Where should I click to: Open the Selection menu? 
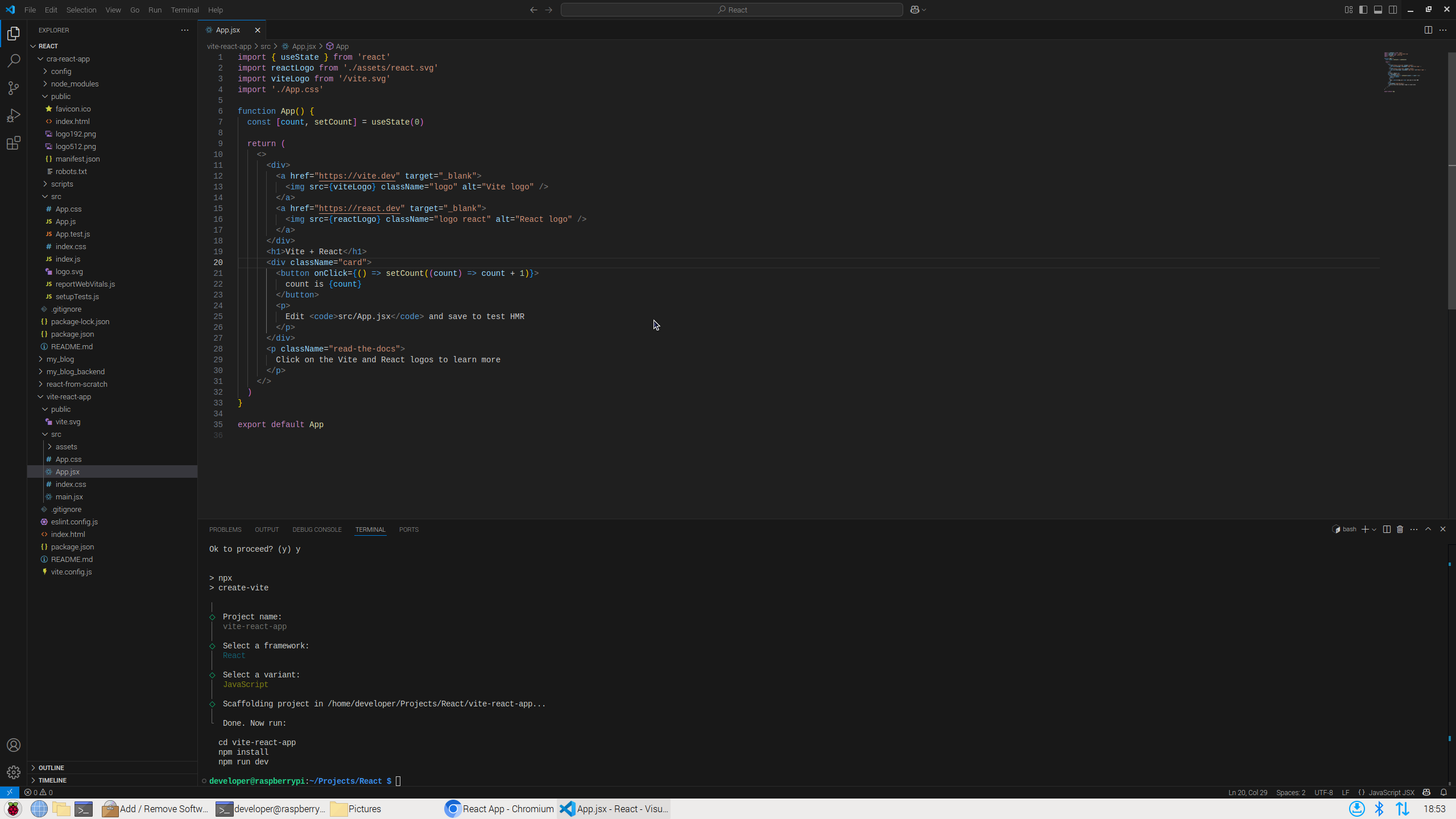tap(81, 10)
